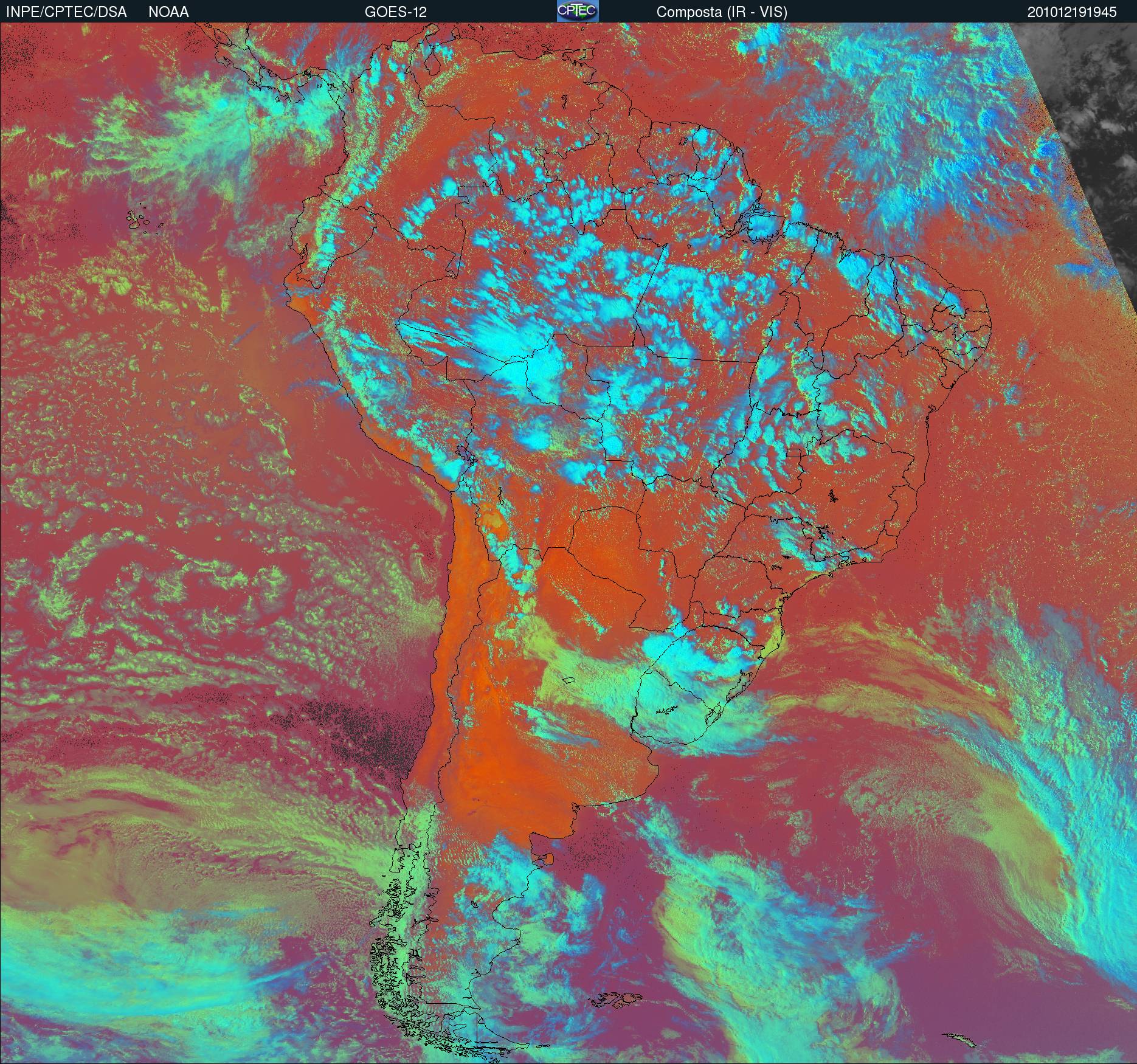1137x1064 pixels.
Task: Click the GOES-12 satellite label
Action: (395, 12)
